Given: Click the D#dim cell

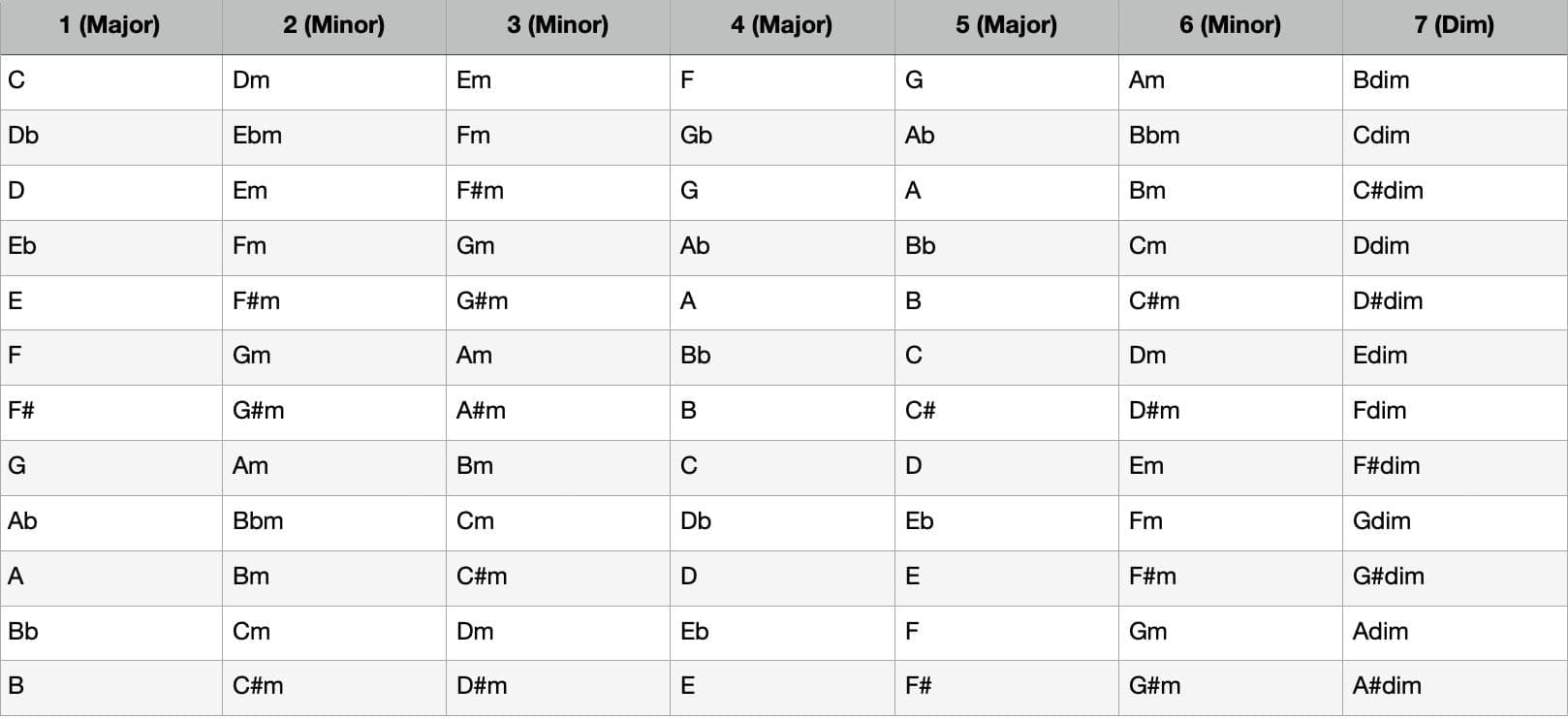Looking at the screenshot, I should [1388, 301].
